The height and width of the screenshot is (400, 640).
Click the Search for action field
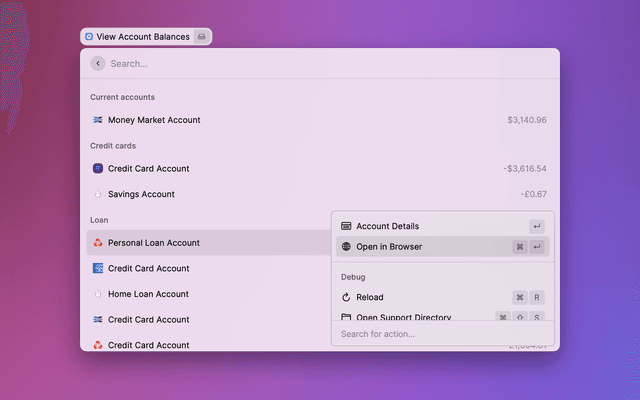point(440,334)
